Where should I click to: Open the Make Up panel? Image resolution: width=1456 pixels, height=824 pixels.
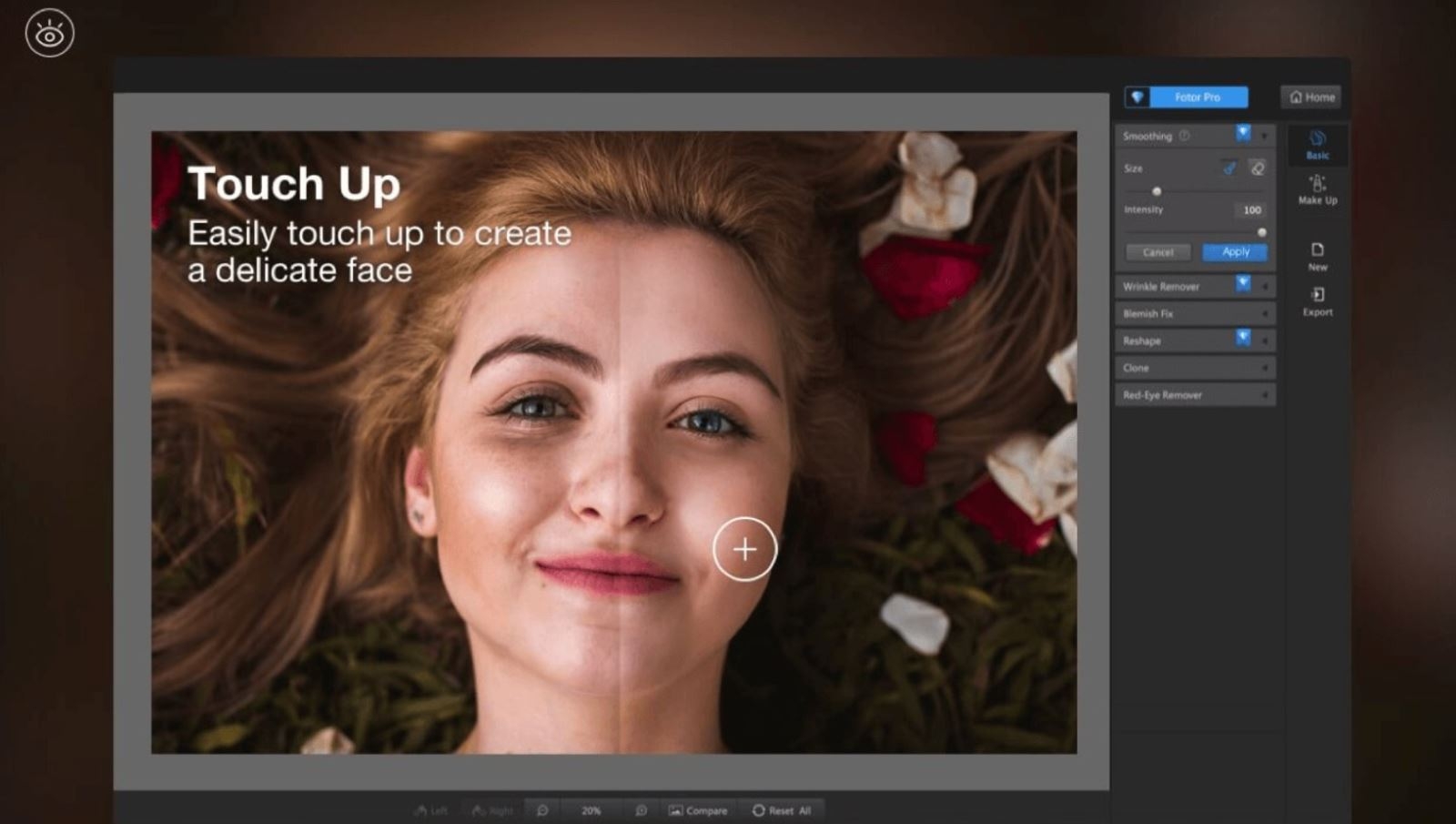click(1317, 189)
